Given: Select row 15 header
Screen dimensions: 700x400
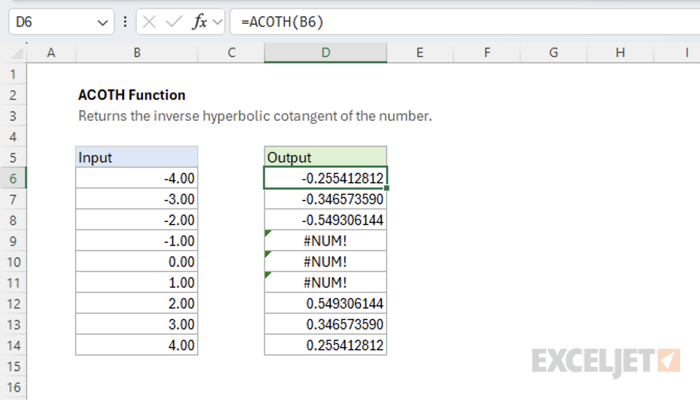Looking at the screenshot, I should pyautogui.click(x=13, y=367).
